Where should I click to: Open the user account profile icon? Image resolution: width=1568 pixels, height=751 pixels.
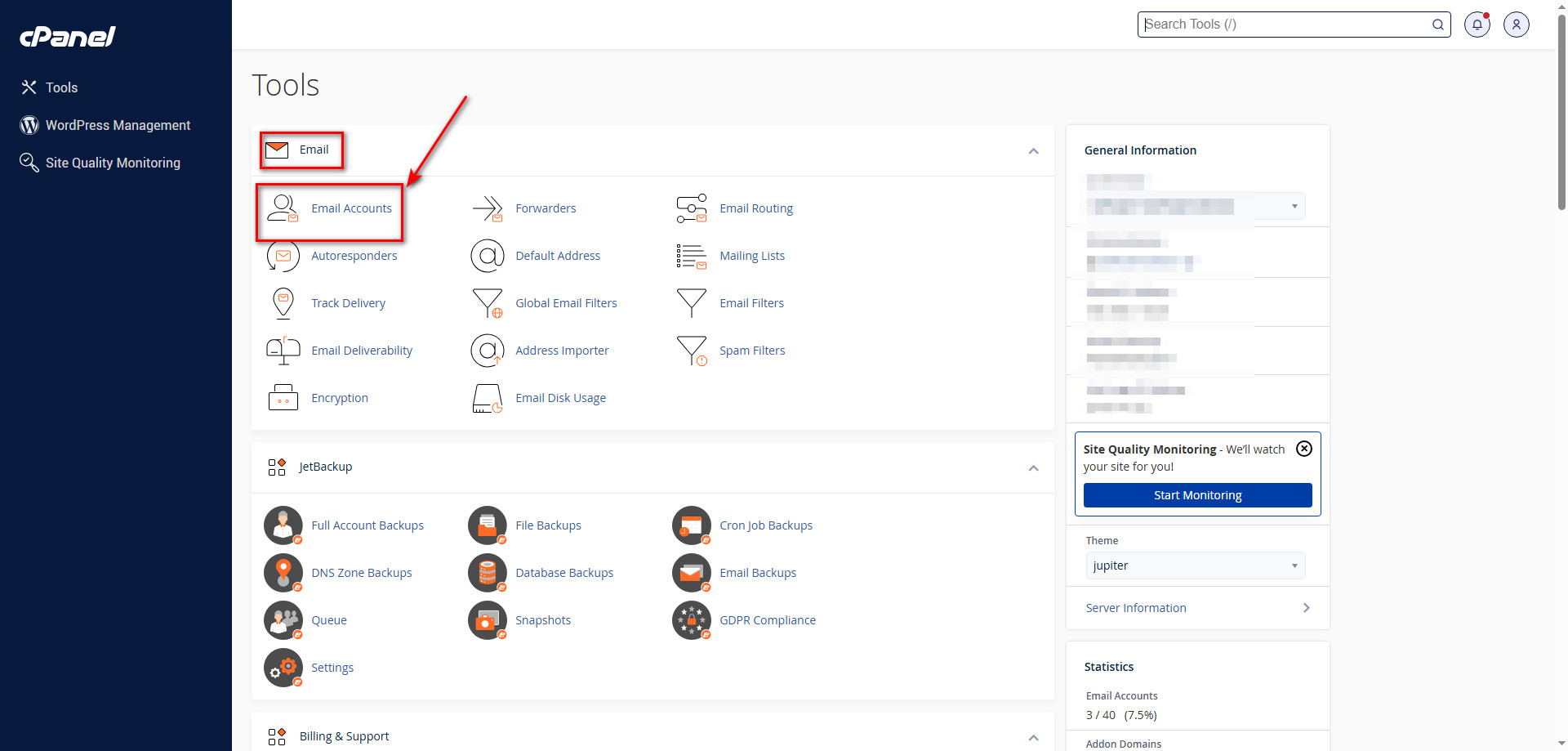1516,25
